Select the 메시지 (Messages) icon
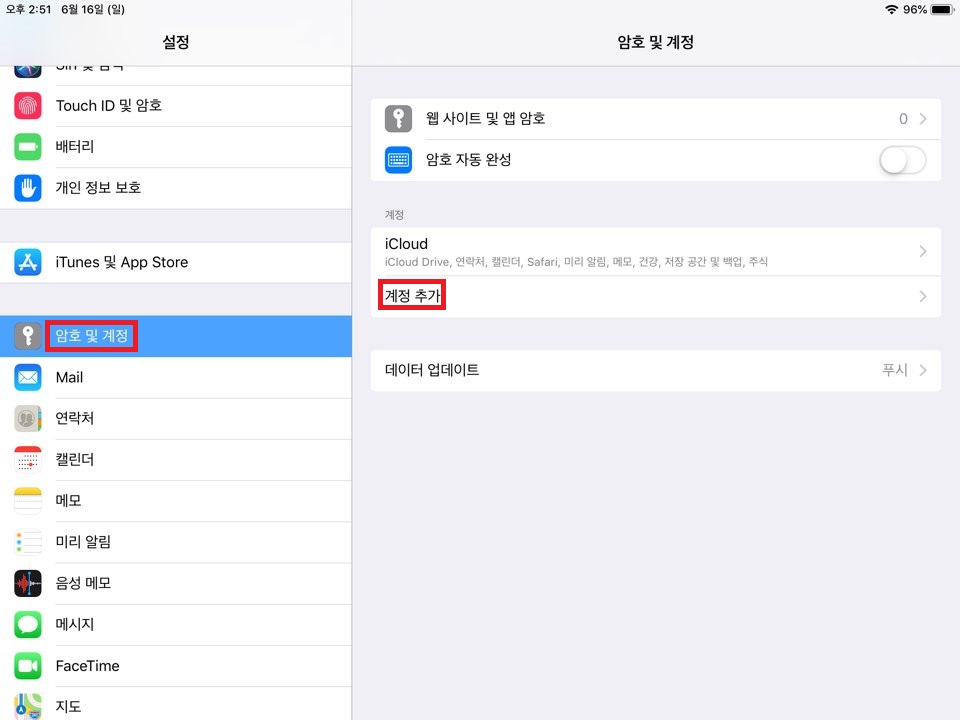The height and width of the screenshot is (720, 960). coord(28,624)
